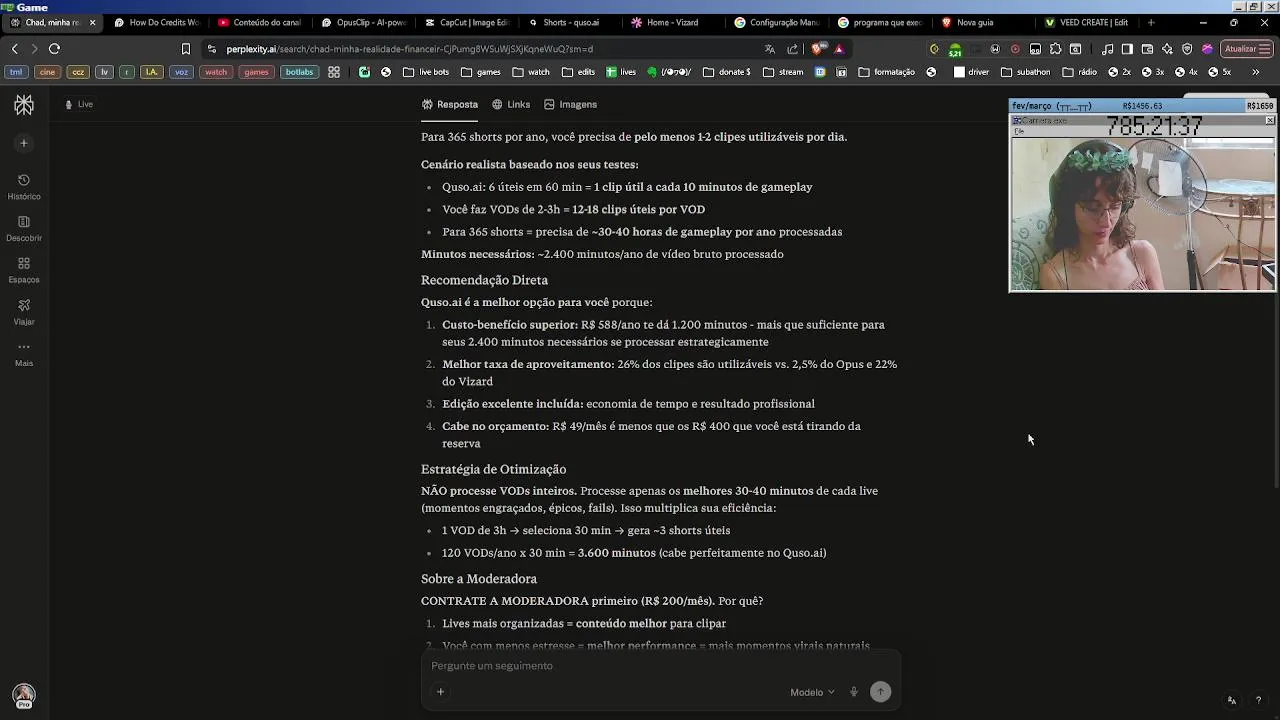Open Histórico in the sidebar
The height and width of the screenshot is (720, 1280).
[x=24, y=186]
